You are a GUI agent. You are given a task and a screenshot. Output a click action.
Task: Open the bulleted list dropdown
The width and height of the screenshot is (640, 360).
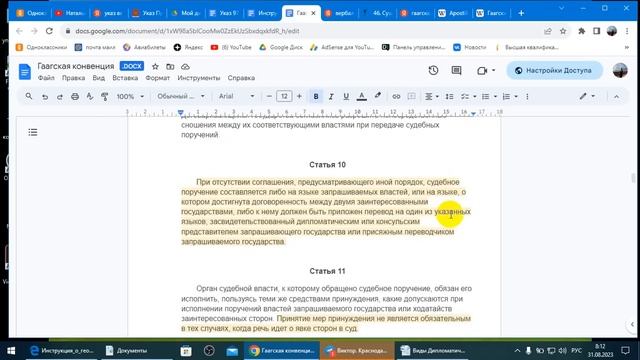pos(489,97)
